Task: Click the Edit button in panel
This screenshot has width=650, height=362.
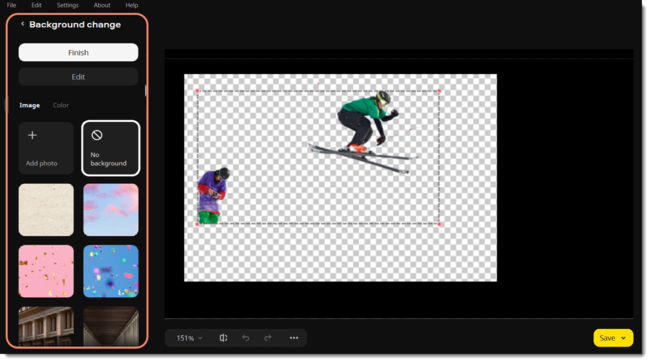Action: pyautogui.click(x=78, y=77)
